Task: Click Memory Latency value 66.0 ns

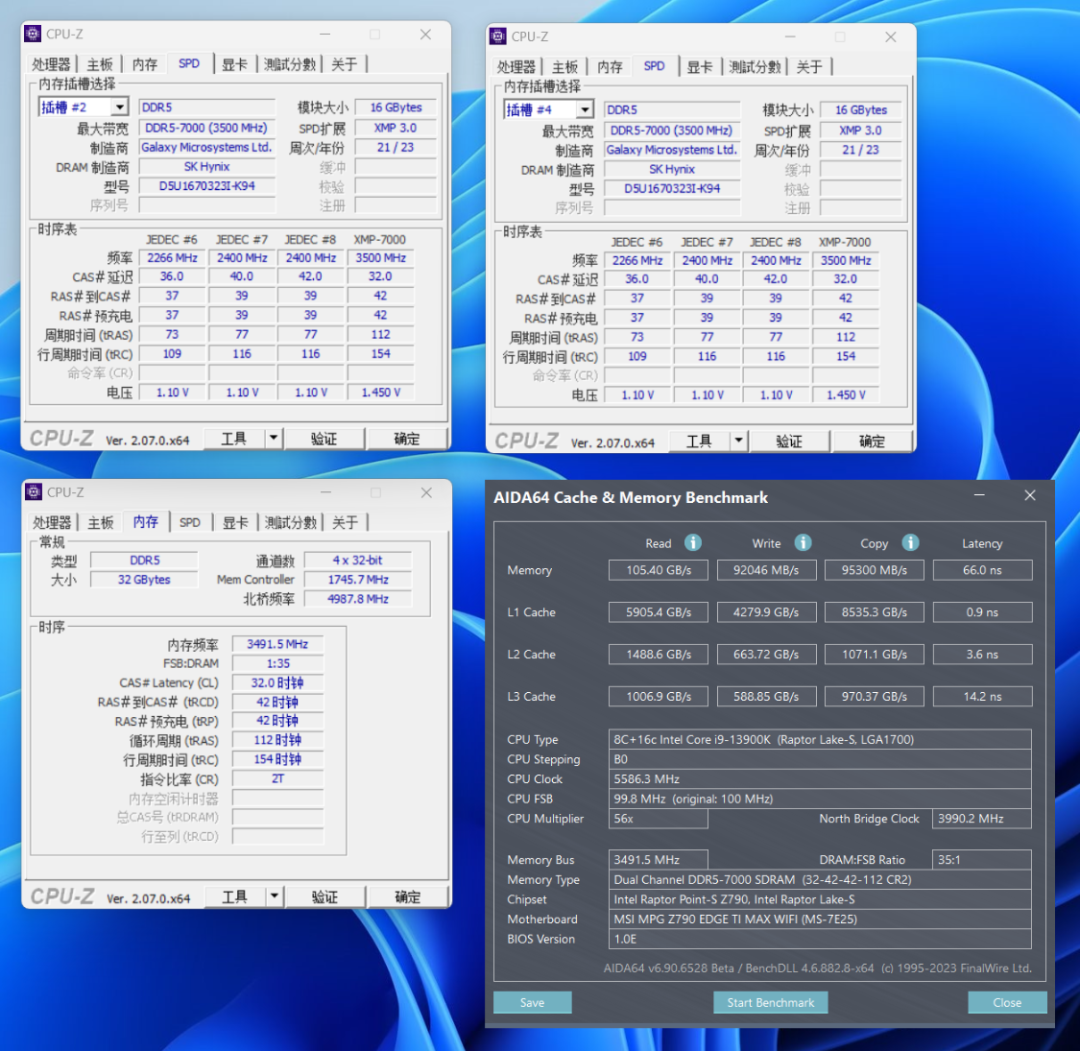Action: (982, 570)
